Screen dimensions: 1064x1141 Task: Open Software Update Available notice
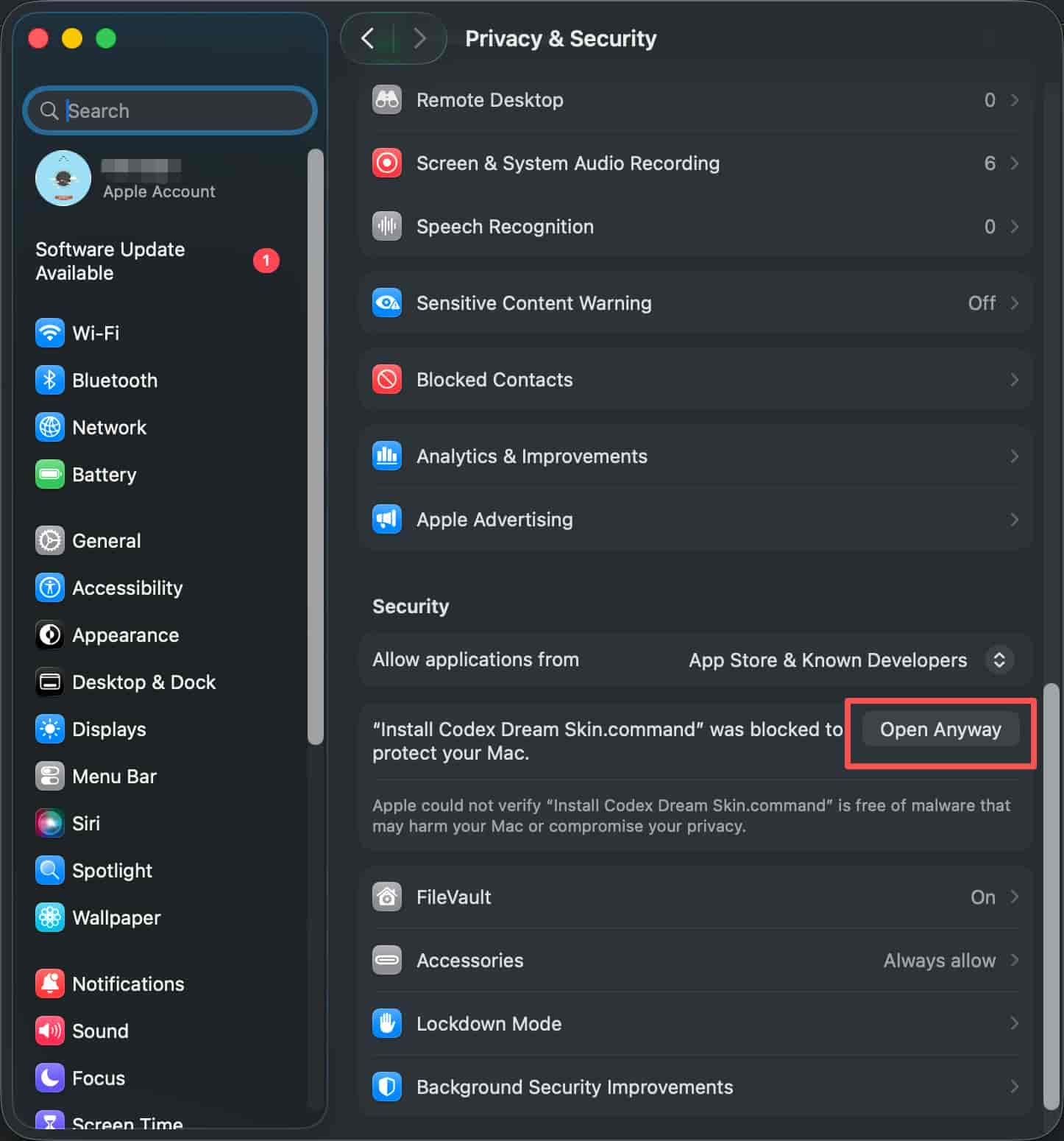(158, 261)
